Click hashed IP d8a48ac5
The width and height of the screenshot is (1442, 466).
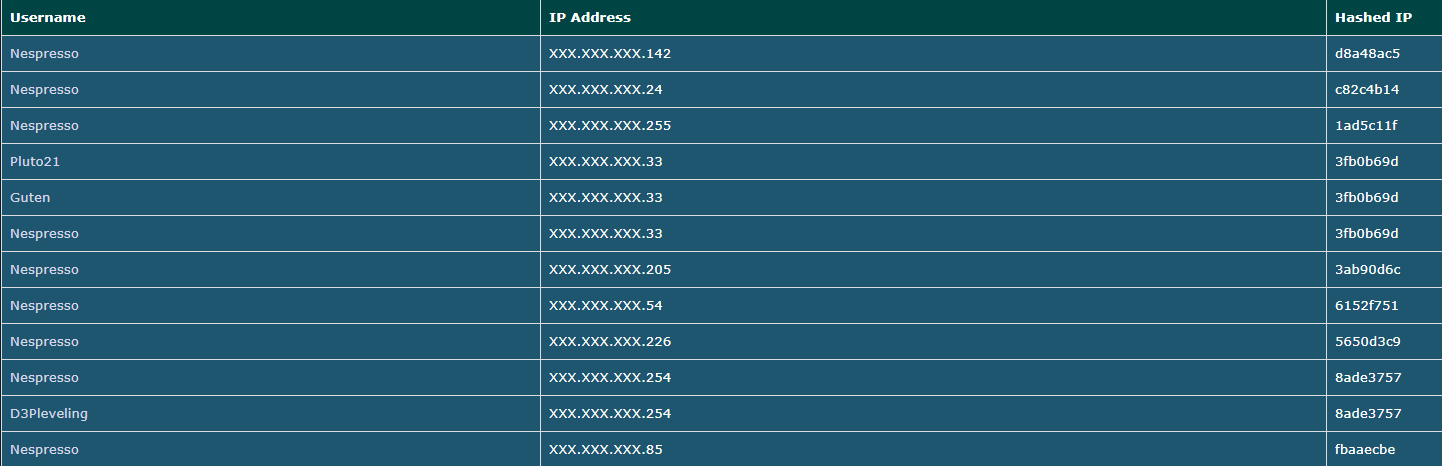[x=1367, y=54]
